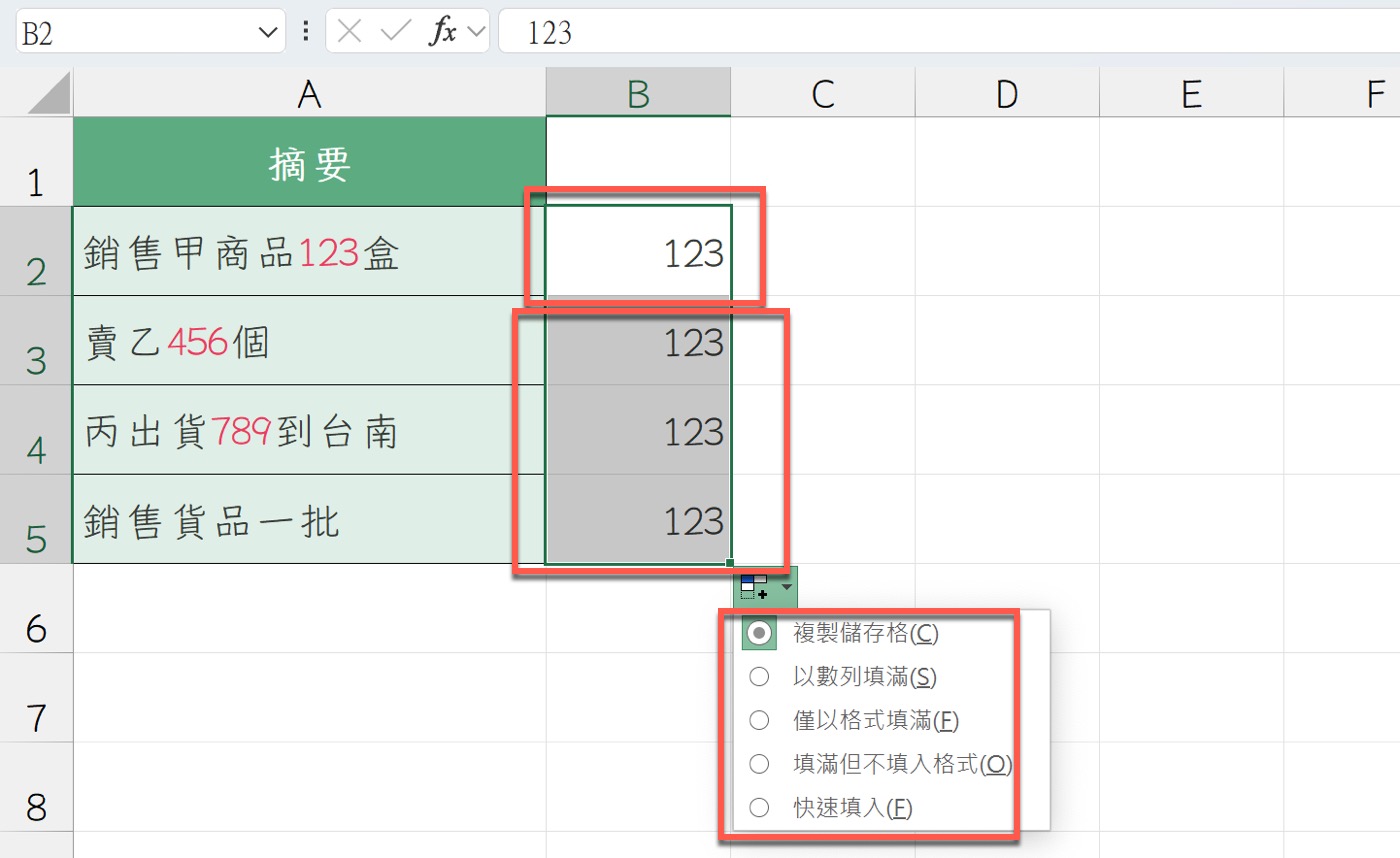The width and height of the screenshot is (1400, 858).
Task: Click cell B2 with value 123
Action: tap(638, 251)
